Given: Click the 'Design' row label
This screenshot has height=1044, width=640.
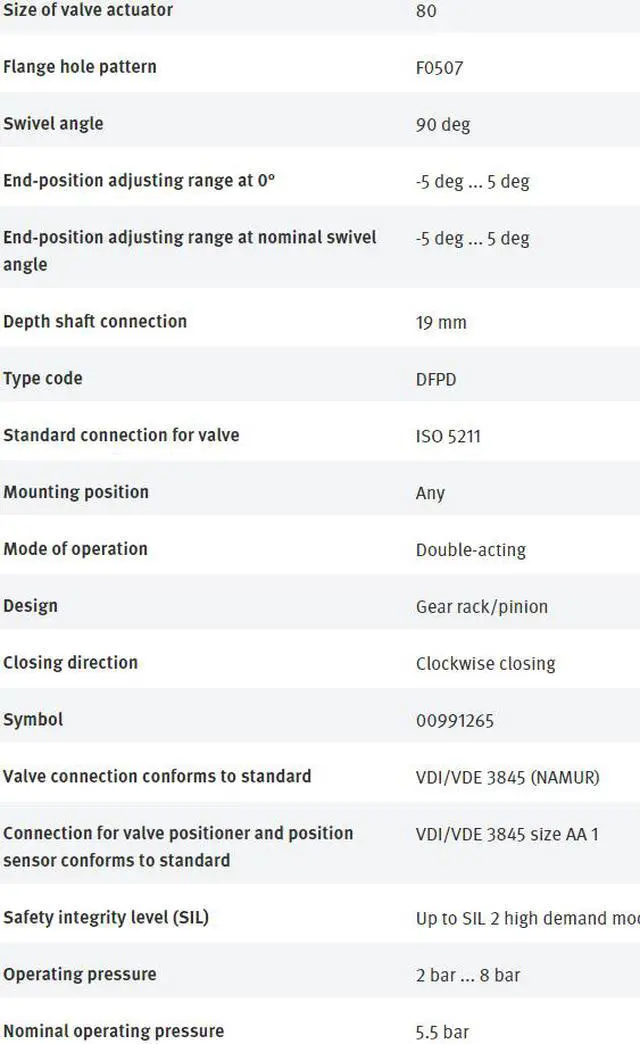Looking at the screenshot, I should click(31, 606).
